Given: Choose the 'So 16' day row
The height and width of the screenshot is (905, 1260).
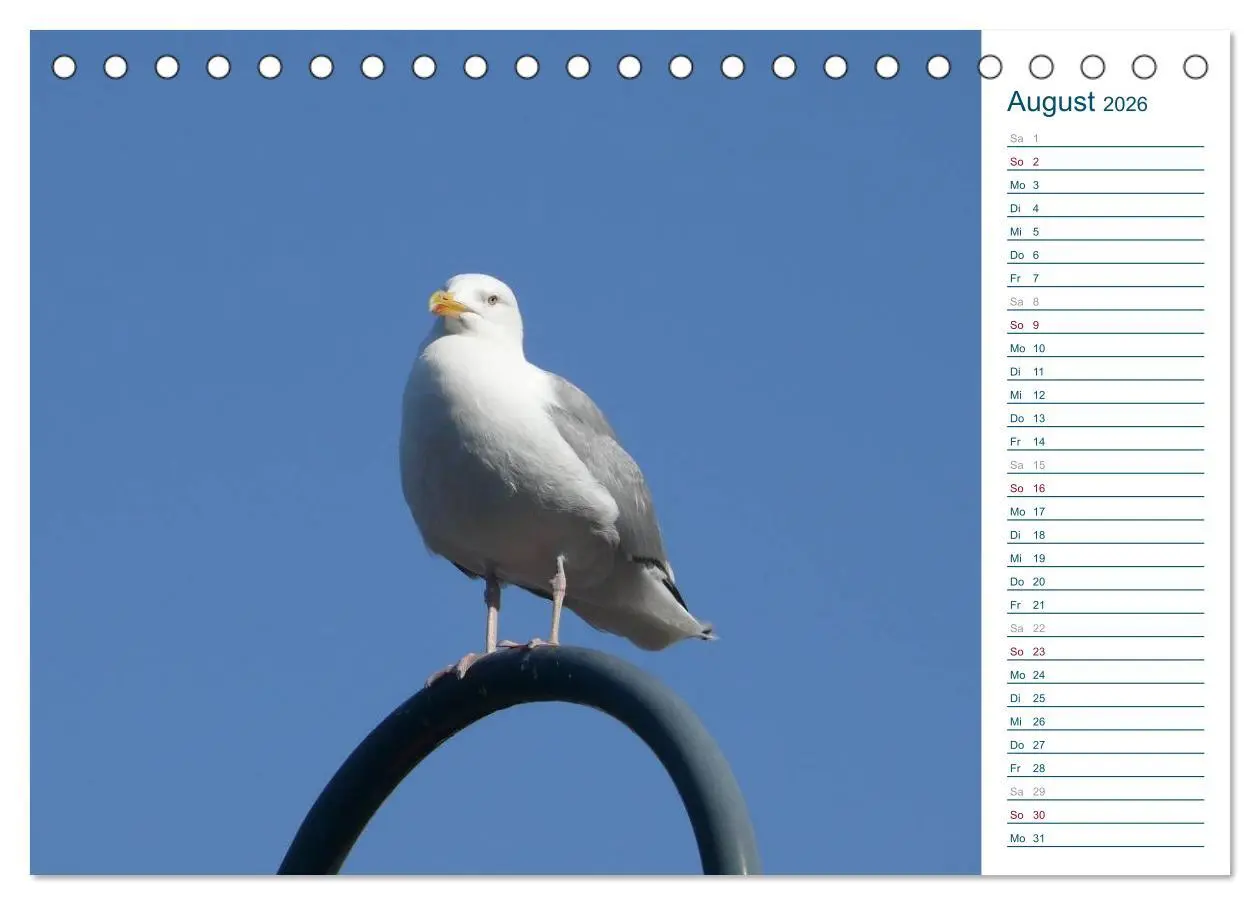Looking at the screenshot, I should (1105, 488).
